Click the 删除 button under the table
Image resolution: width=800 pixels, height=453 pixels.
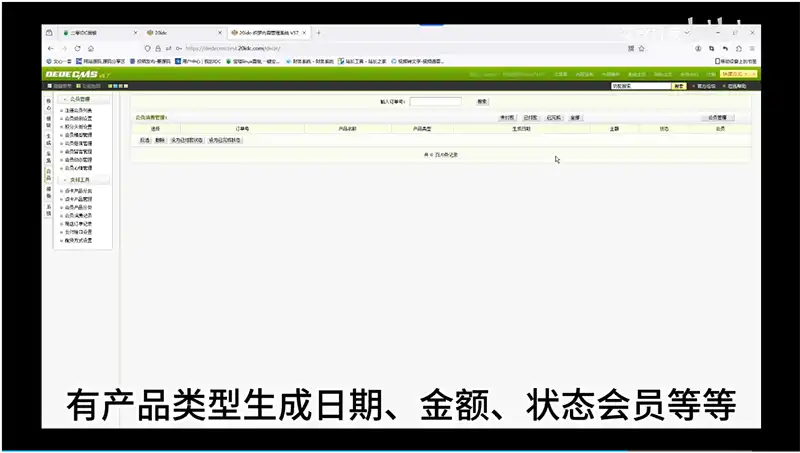point(160,140)
